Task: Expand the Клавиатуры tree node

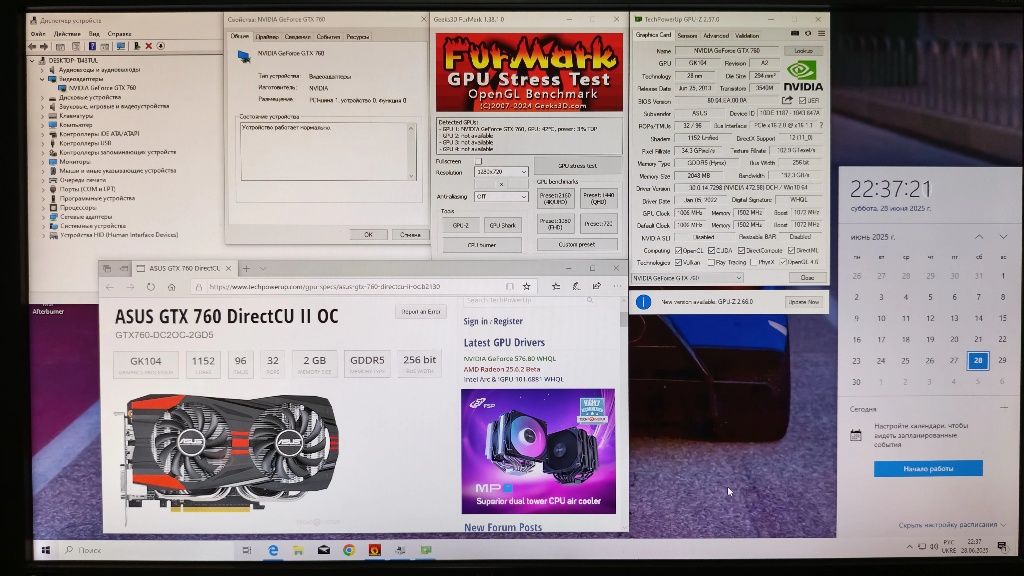Action: coord(42,116)
